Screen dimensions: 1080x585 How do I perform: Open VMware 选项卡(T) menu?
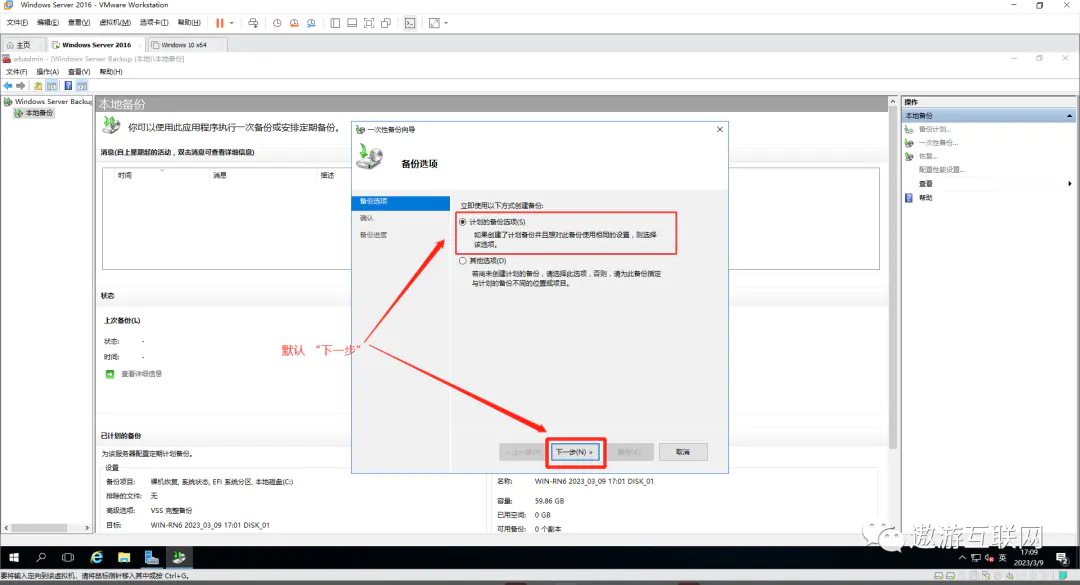pyautogui.click(x=154, y=23)
